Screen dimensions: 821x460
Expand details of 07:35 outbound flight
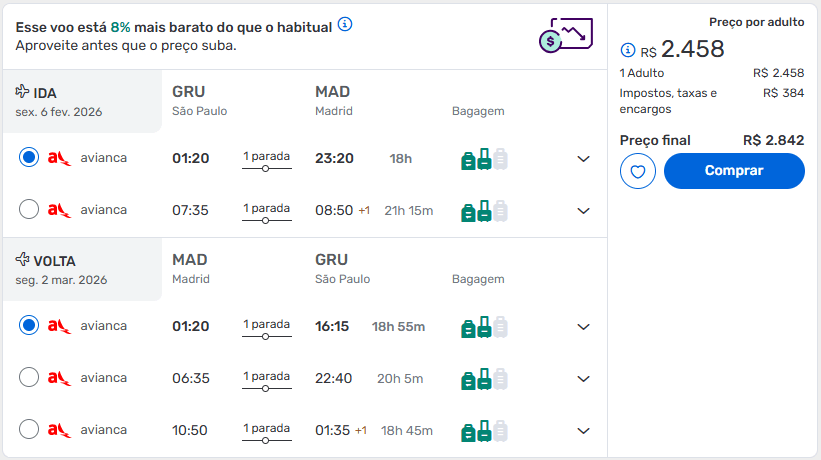pyautogui.click(x=583, y=211)
